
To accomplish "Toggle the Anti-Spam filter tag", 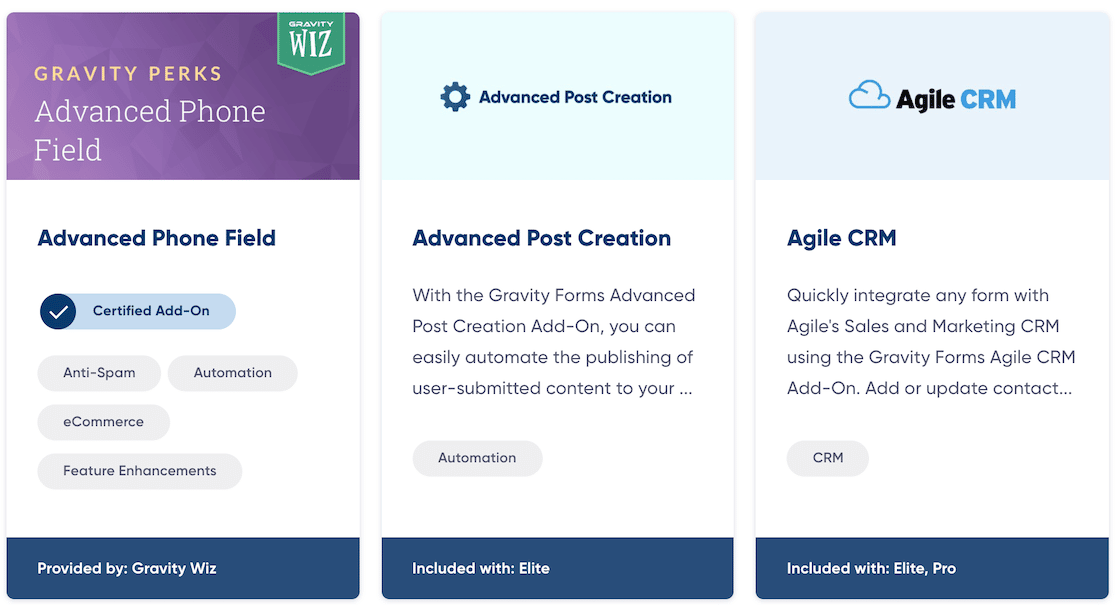I will click(x=99, y=373).
